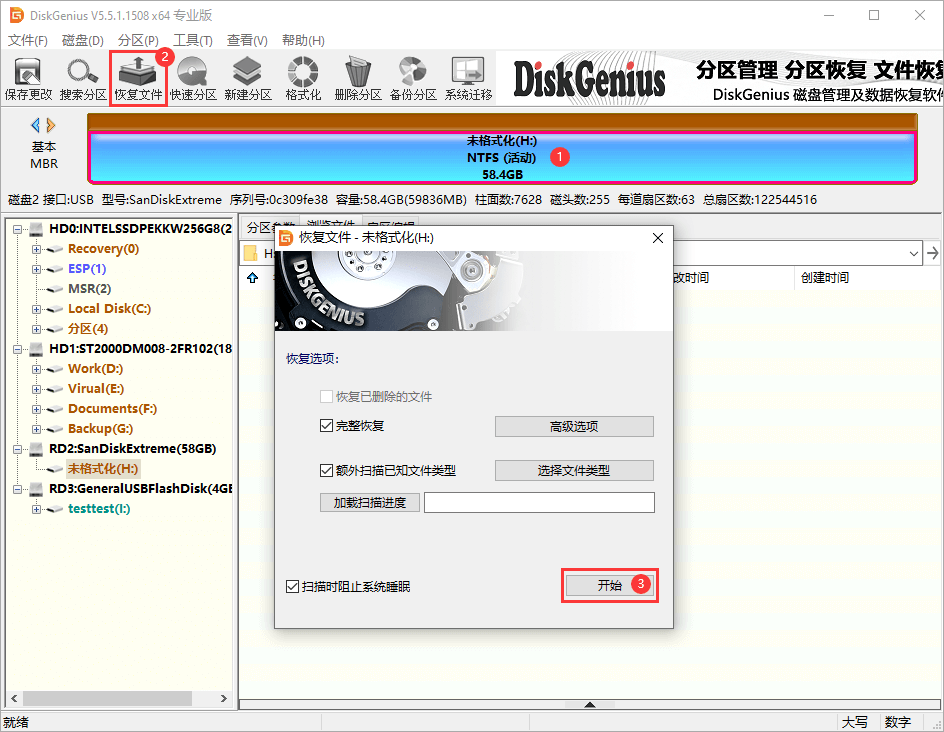944x732 pixels.
Task: Toggle prevent system sleep while scanning checkbox
Action: 293,586
